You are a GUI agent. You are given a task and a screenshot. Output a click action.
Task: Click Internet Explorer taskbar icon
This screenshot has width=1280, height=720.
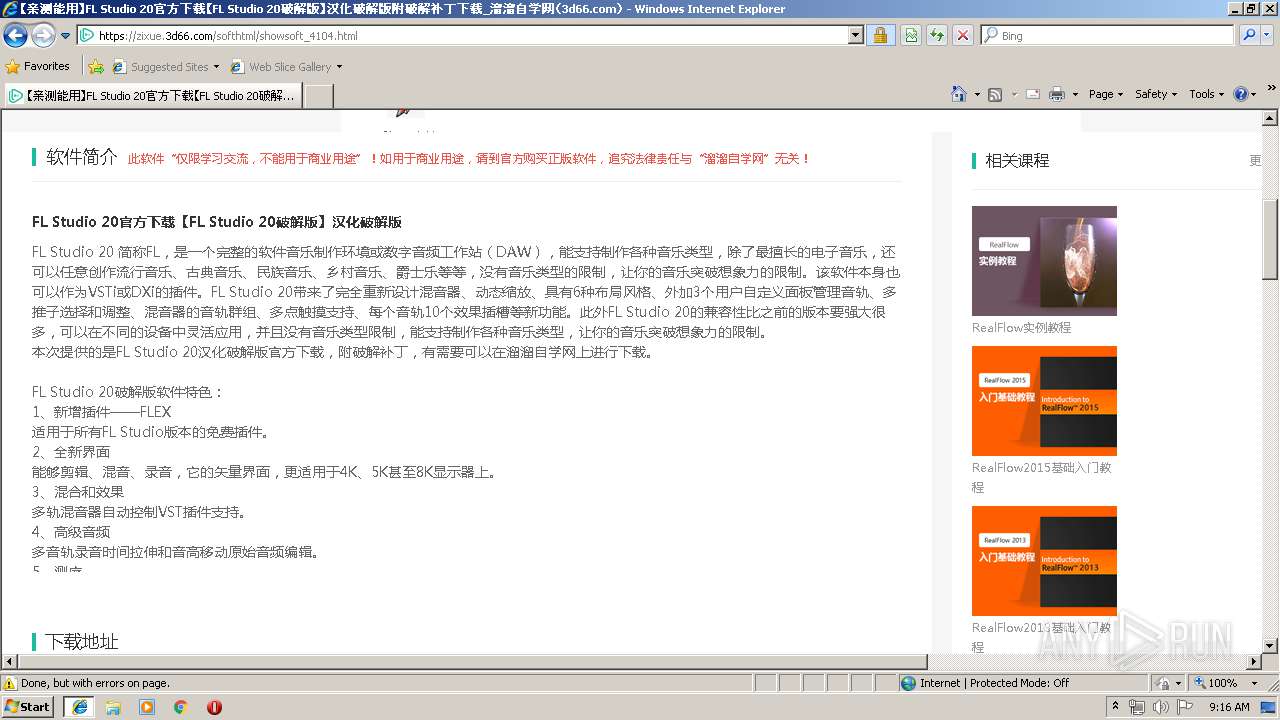coord(80,707)
